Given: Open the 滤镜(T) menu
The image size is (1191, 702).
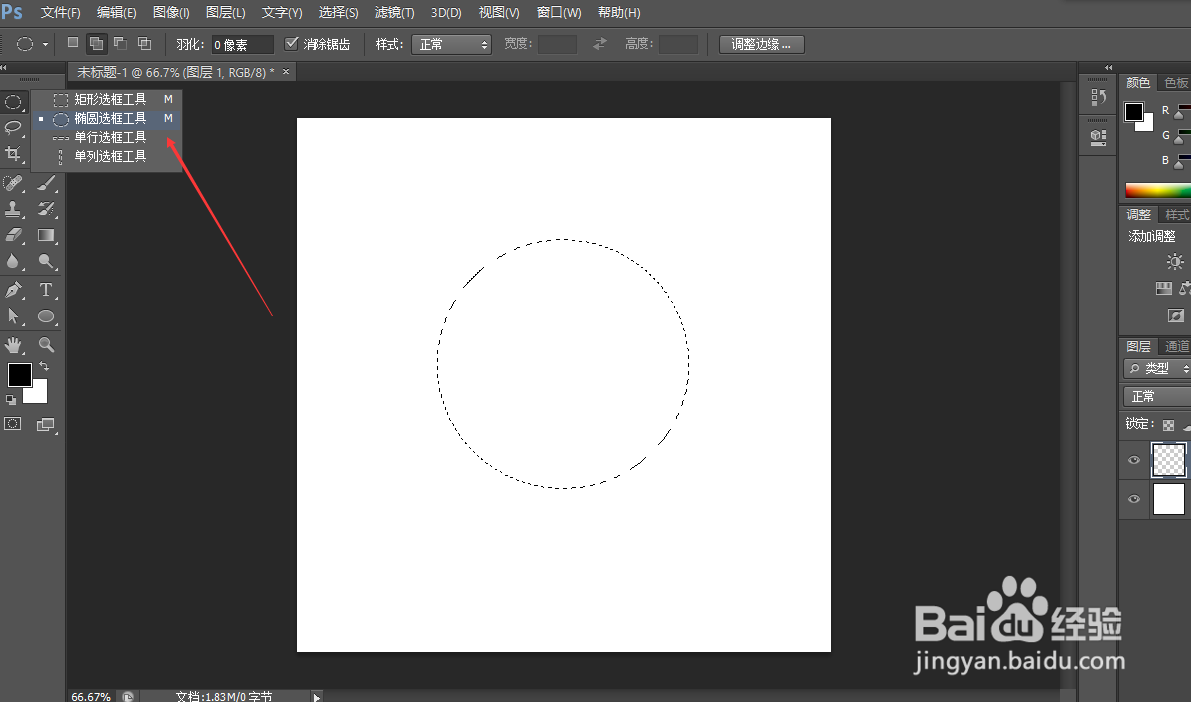Looking at the screenshot, I should click(x=394, y=13).
